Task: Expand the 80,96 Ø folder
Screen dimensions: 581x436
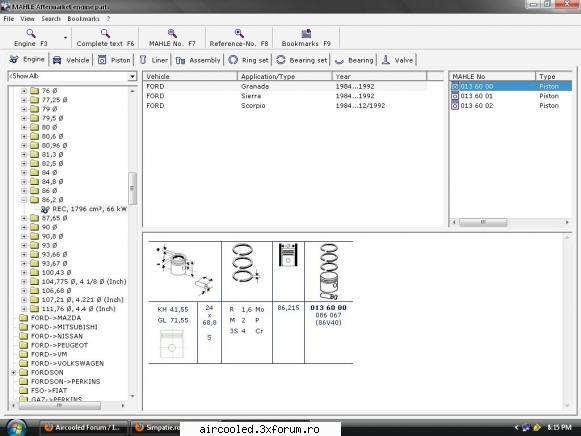Action: coord(24,146)
